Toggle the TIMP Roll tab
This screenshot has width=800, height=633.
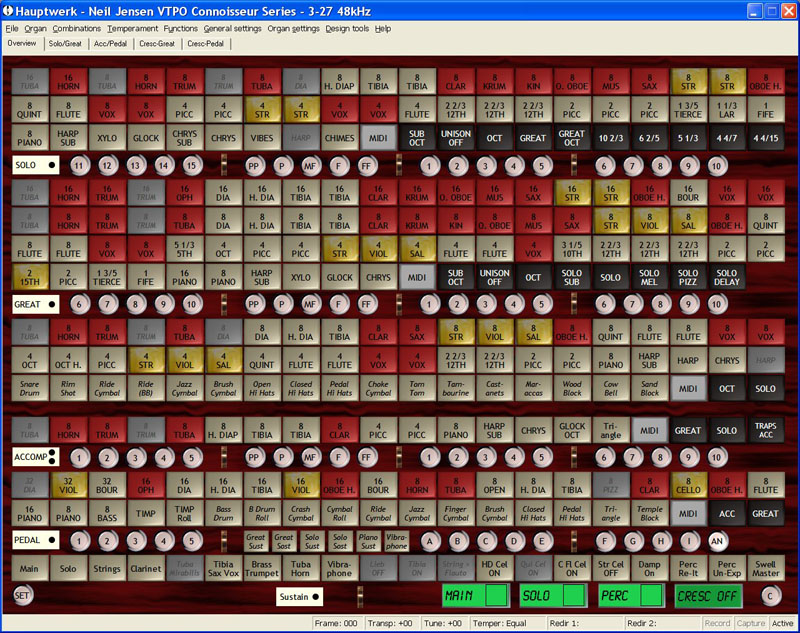point(184,513)
